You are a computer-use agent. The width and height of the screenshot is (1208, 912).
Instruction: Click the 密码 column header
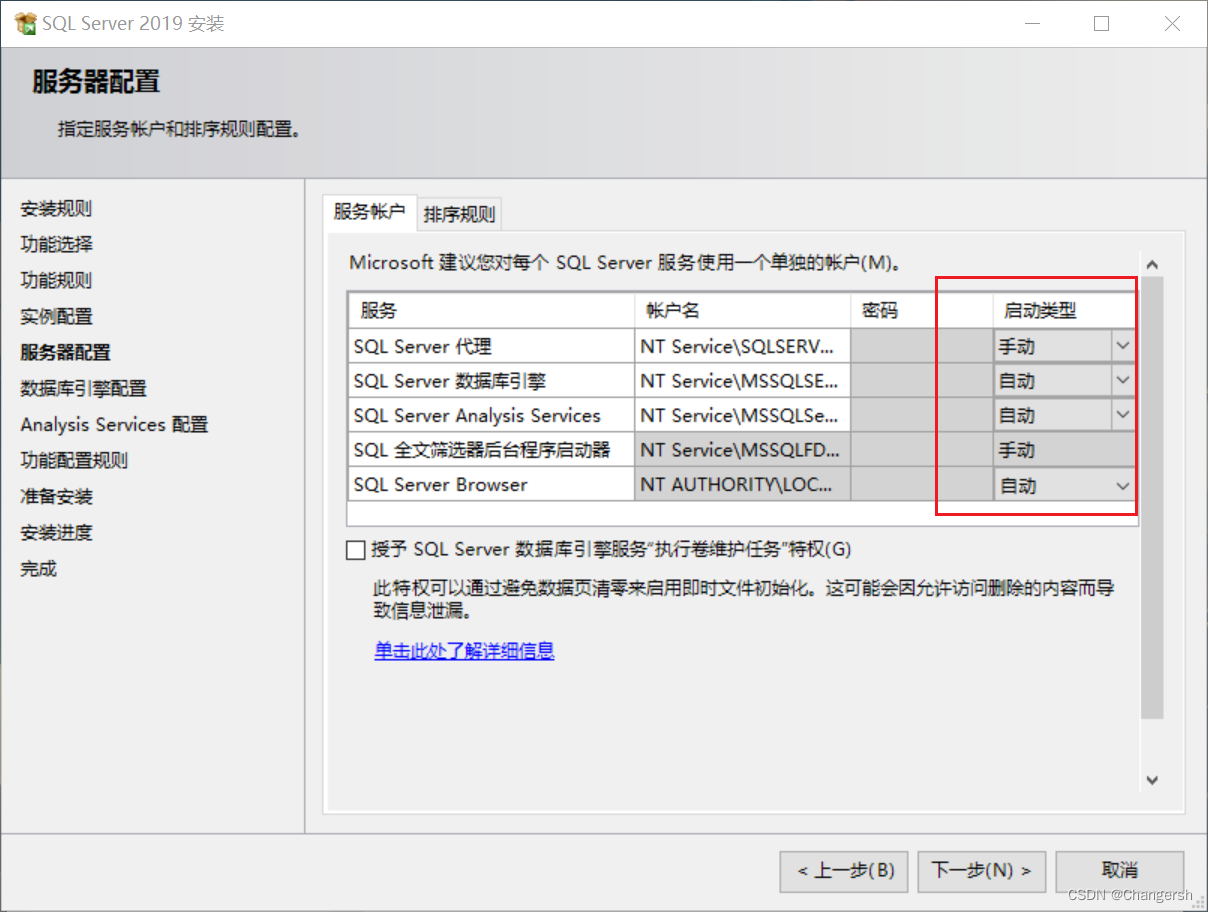point(921,311)
